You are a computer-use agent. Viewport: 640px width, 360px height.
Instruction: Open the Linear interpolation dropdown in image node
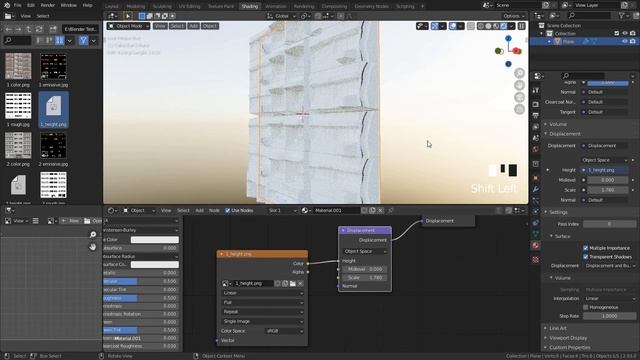point(263,293)
